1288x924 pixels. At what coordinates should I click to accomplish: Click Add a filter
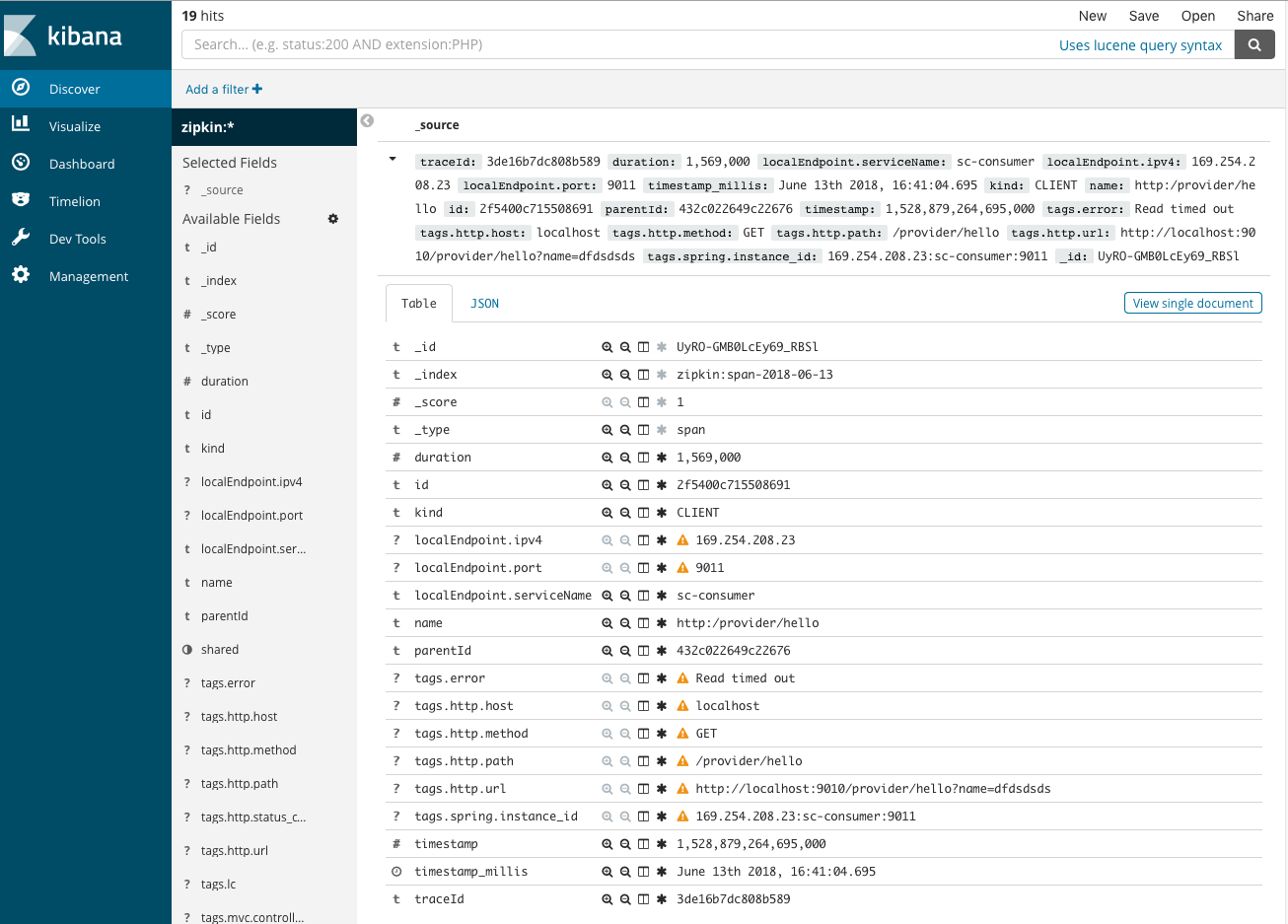click(x=224, y=89)
